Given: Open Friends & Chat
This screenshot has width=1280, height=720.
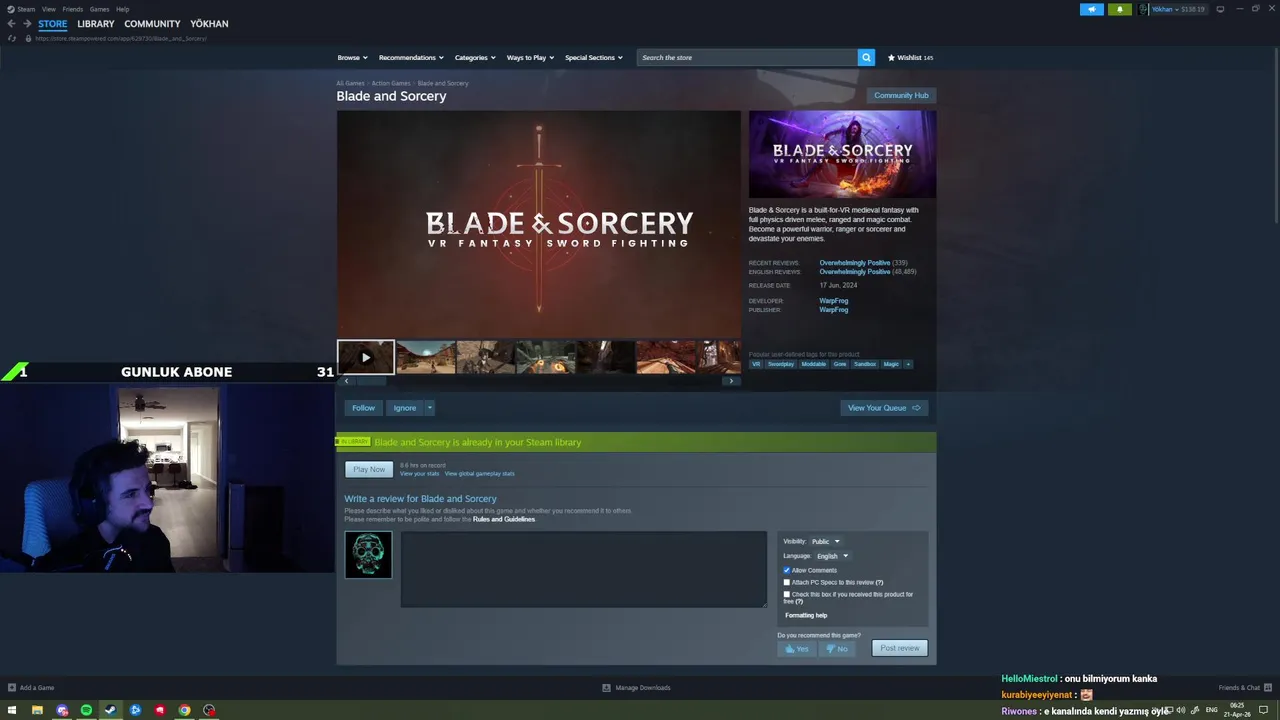Looking at the screenshot, I should pos(1244,687).
